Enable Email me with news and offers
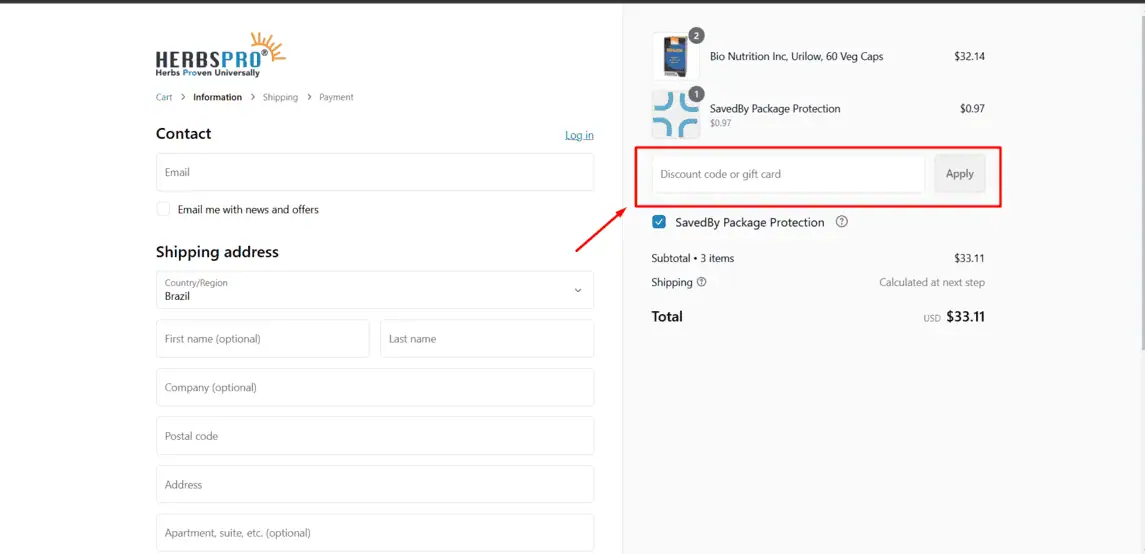The width and height of the screenshot is (1145, 554). (x=164, y=209)
